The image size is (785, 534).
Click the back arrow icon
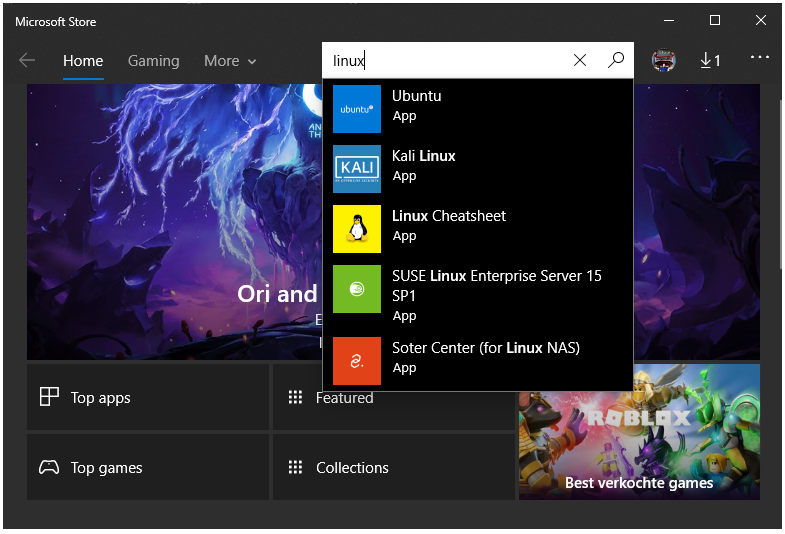pos(27,61)
